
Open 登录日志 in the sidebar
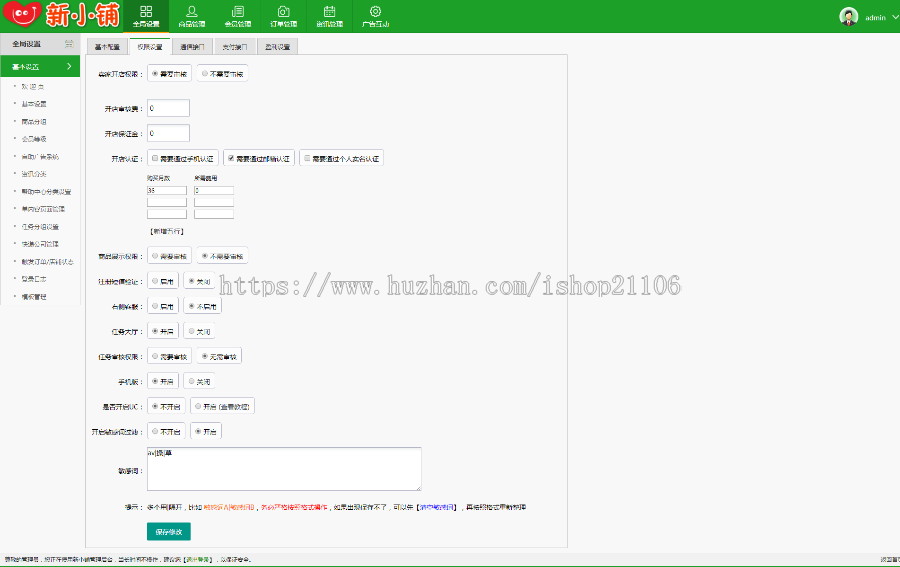point(34,279)
